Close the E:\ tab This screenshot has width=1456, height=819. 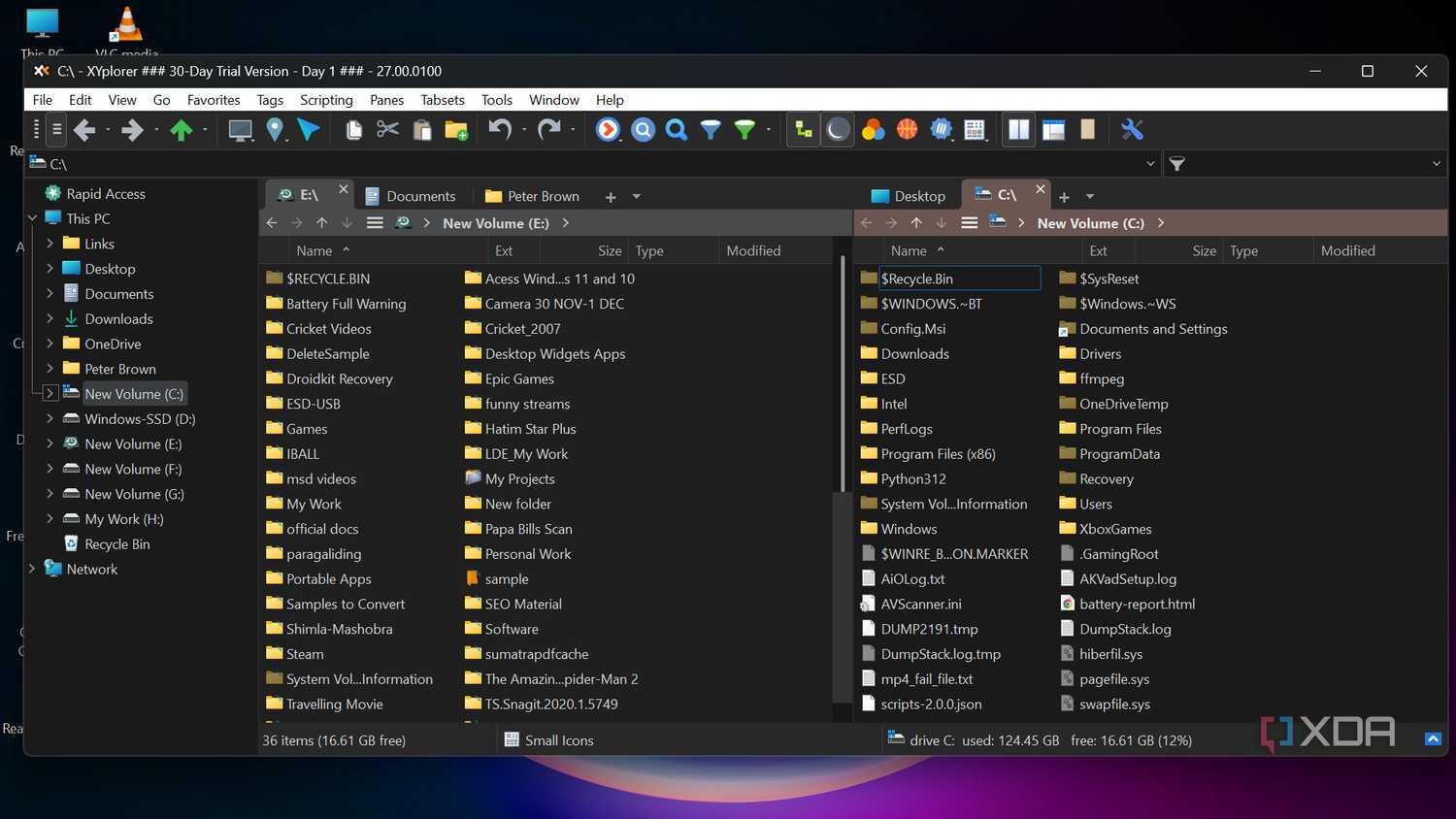(343, 189)
